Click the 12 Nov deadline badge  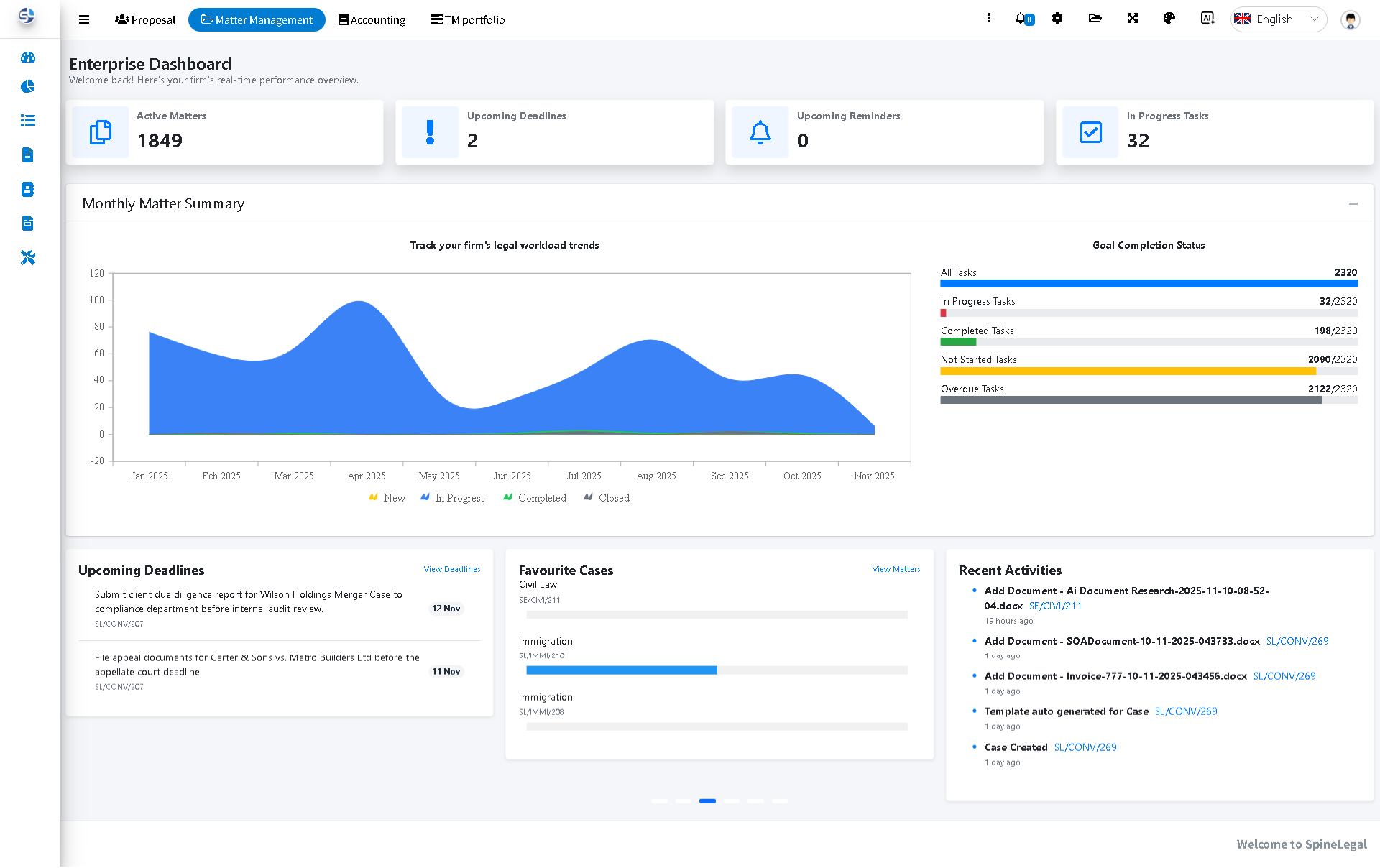[x=446, y=609]
